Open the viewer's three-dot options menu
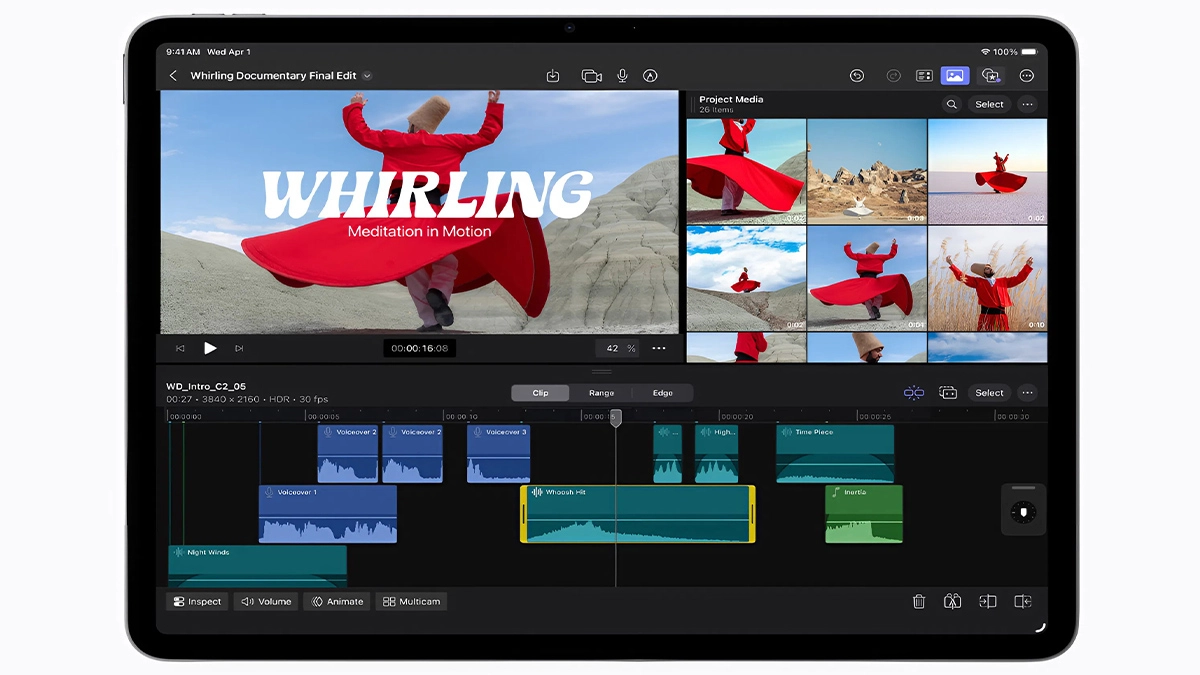The width and height of the screenshot is (1200, 675). [x=658, y=348]
